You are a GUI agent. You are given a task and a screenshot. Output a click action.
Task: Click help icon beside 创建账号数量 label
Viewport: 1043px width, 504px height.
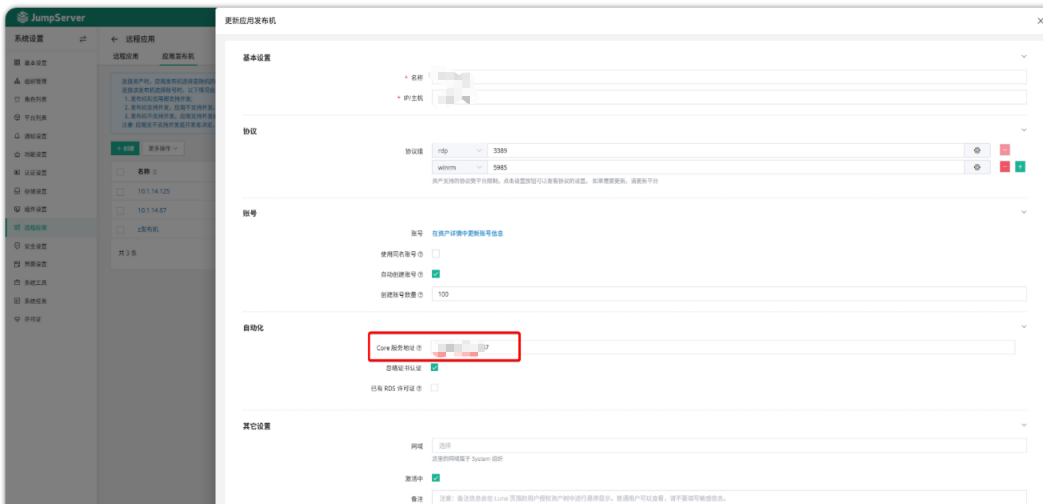[x=420, y=294]
